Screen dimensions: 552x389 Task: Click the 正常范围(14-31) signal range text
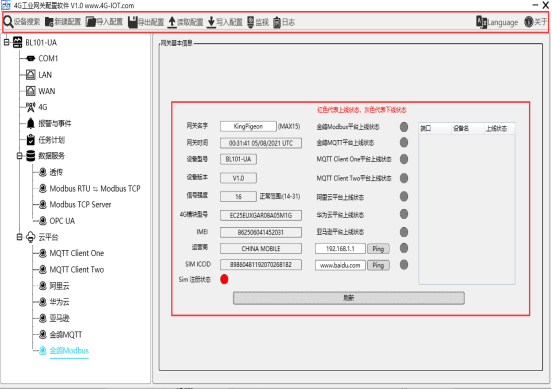(x=280, y=196)
